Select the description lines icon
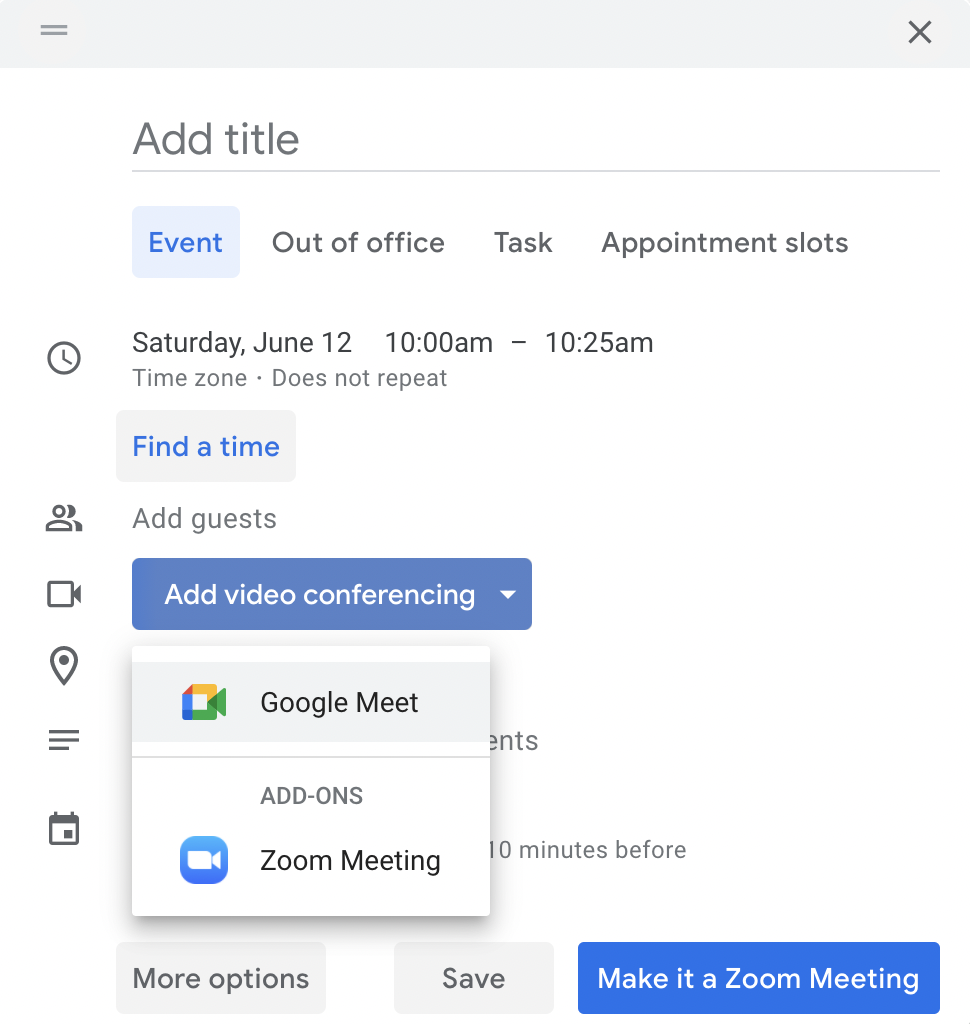 click(x=63, y=739)
